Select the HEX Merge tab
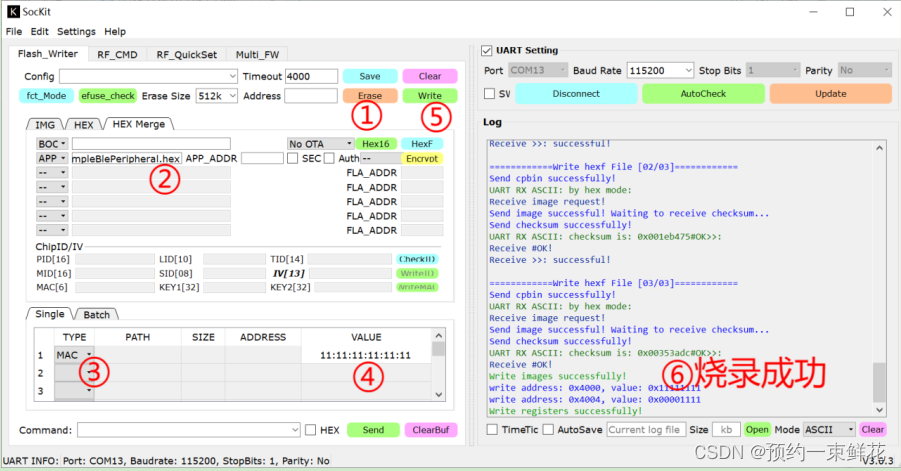 point(138,124)
